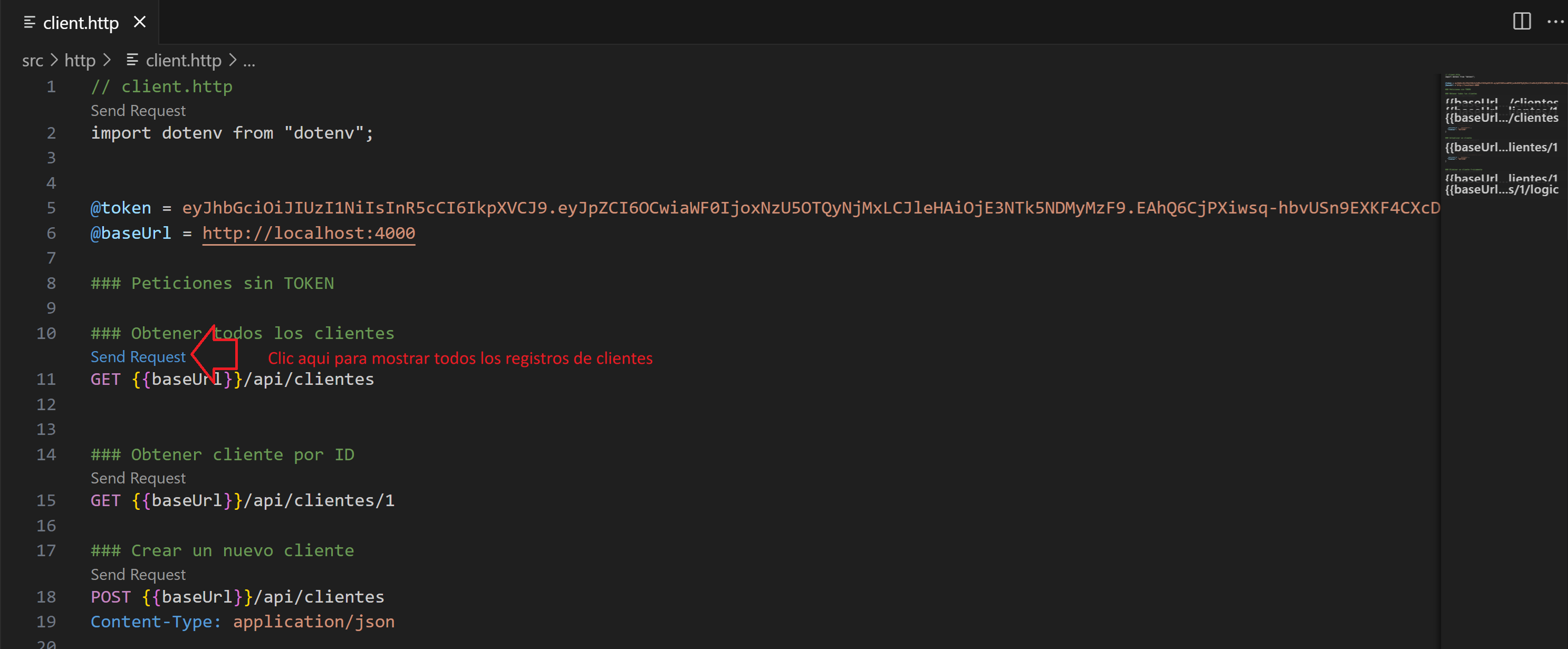Open the editor more actions ellipsis menu
The width and height of the screenshot is (1568, 649).
1555,21
